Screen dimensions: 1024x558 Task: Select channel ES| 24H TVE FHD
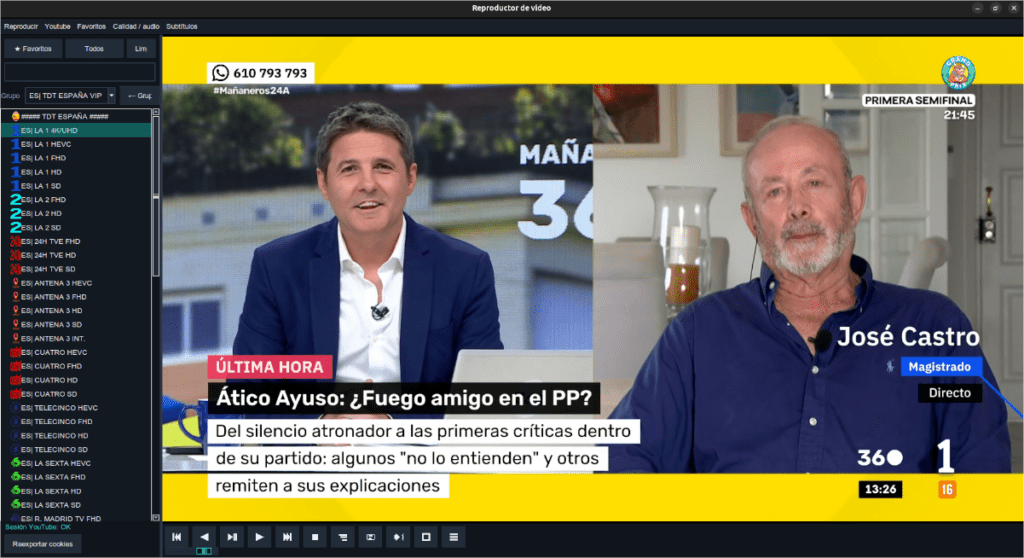(x=76, y=241)
